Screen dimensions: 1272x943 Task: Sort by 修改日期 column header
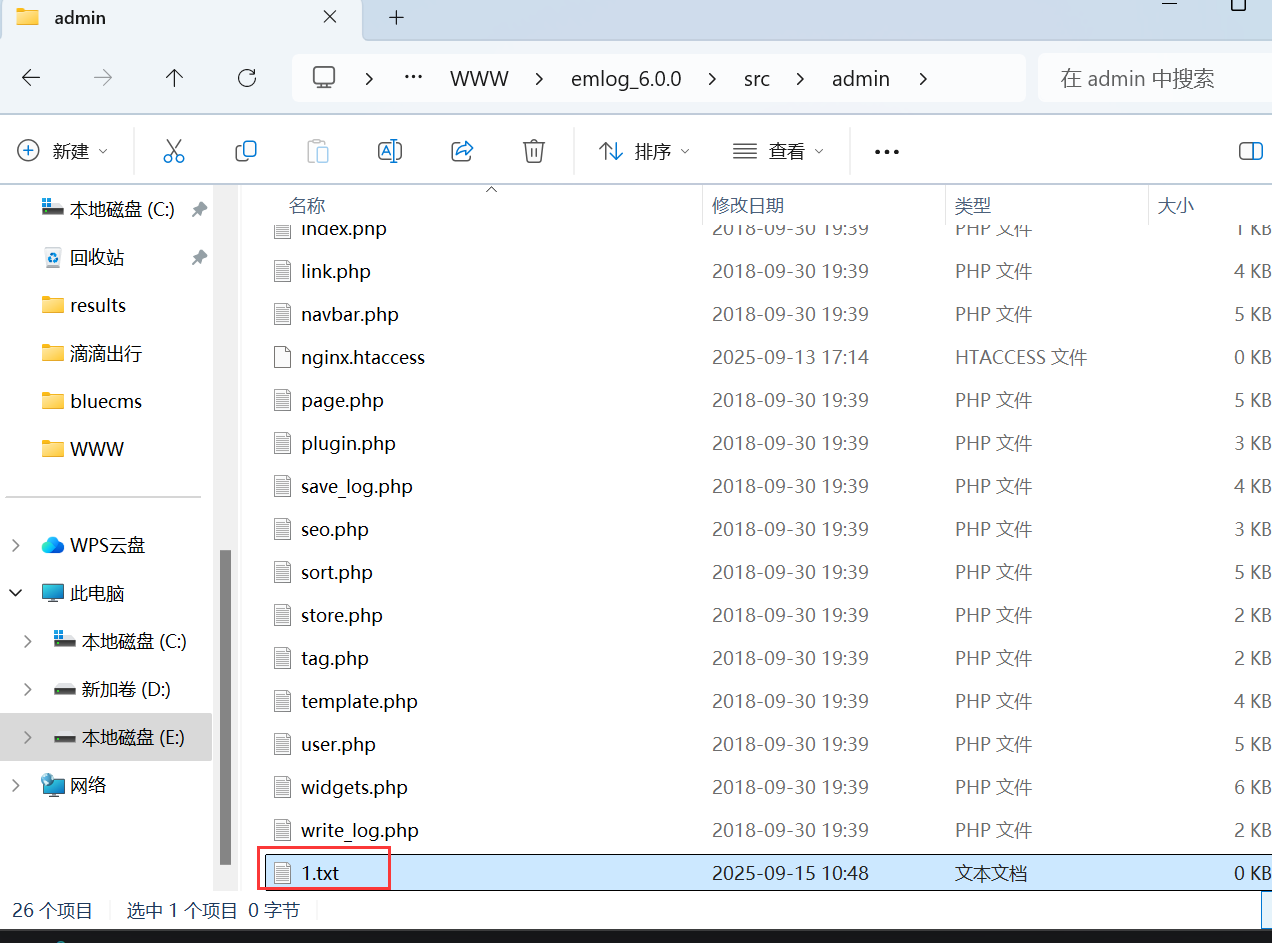tap(748, 206)
